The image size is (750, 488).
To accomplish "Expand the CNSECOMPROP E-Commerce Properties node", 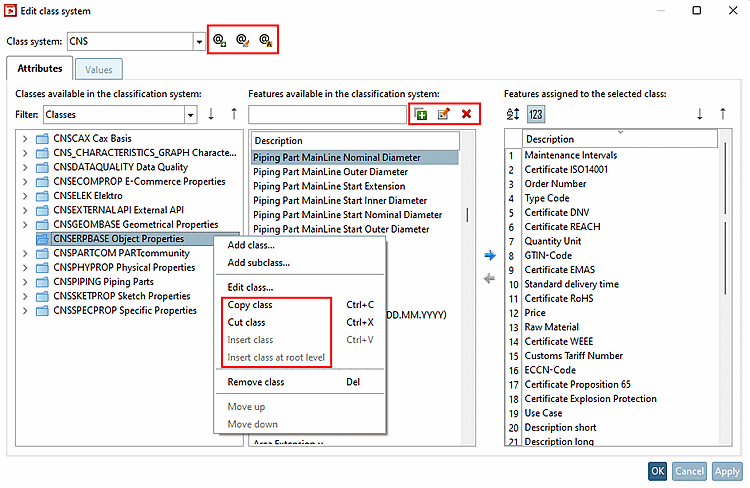I will [25, 182].
